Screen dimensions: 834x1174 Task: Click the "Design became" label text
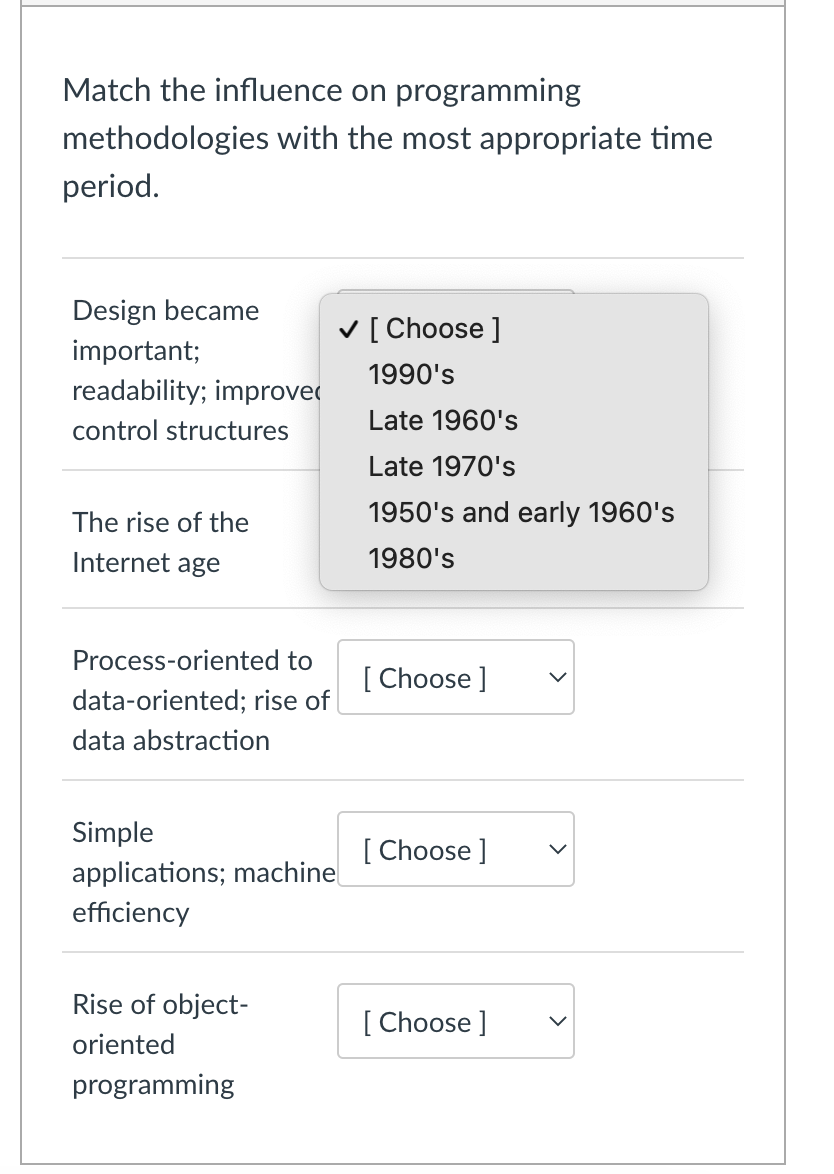165,311
